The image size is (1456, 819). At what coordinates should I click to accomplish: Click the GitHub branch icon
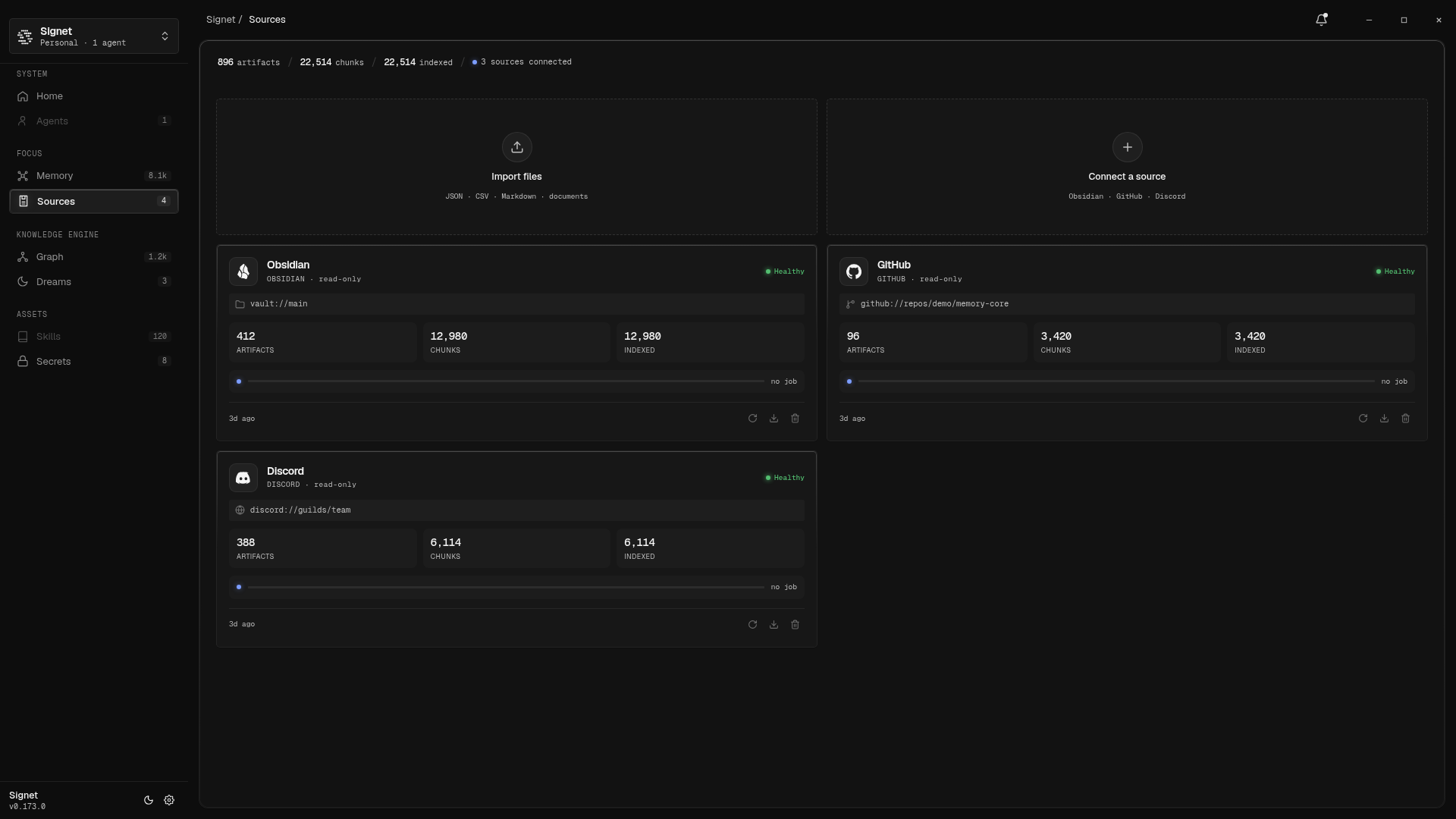tap(850, 304)
